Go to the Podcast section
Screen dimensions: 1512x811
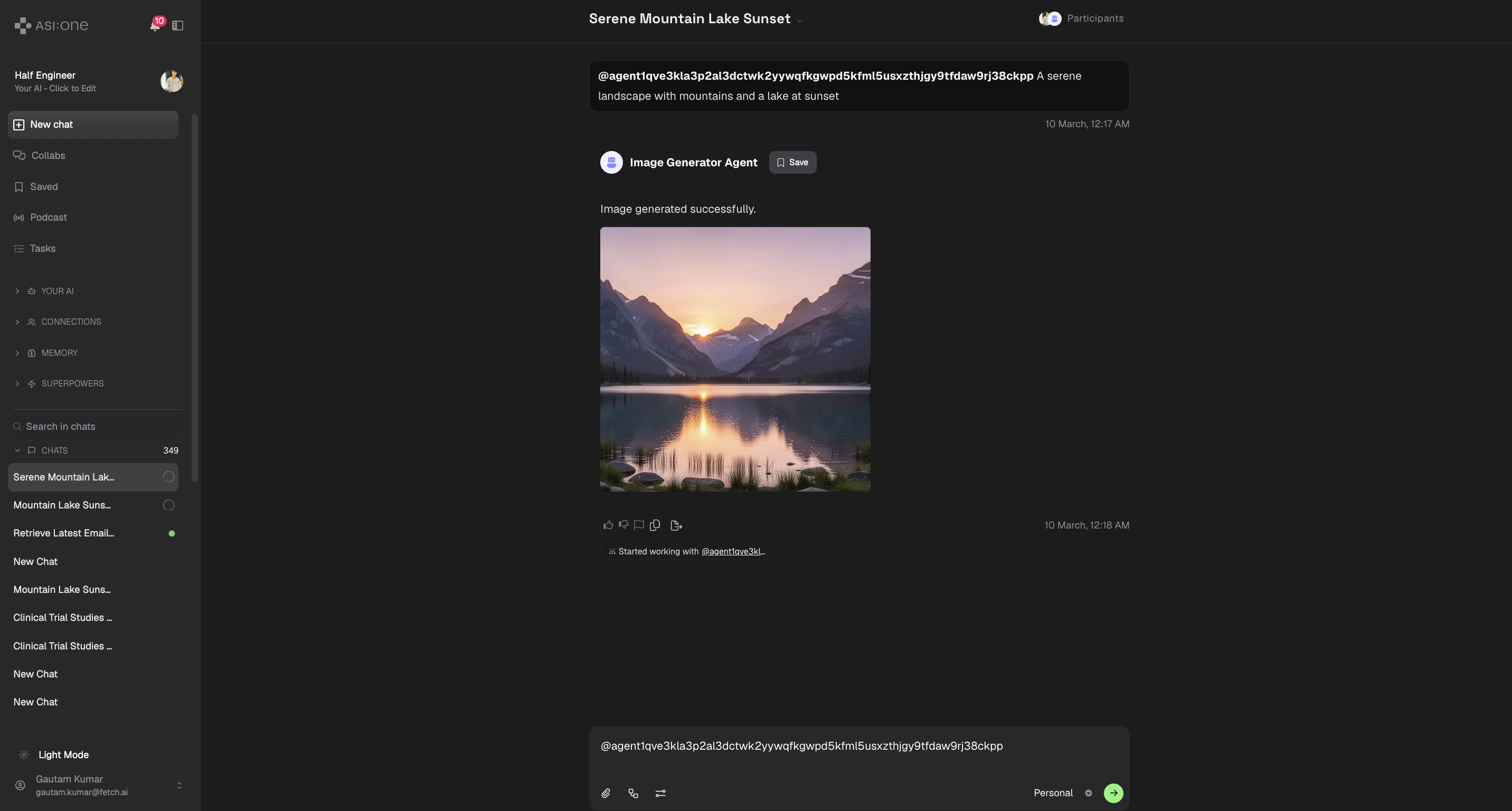48,218
